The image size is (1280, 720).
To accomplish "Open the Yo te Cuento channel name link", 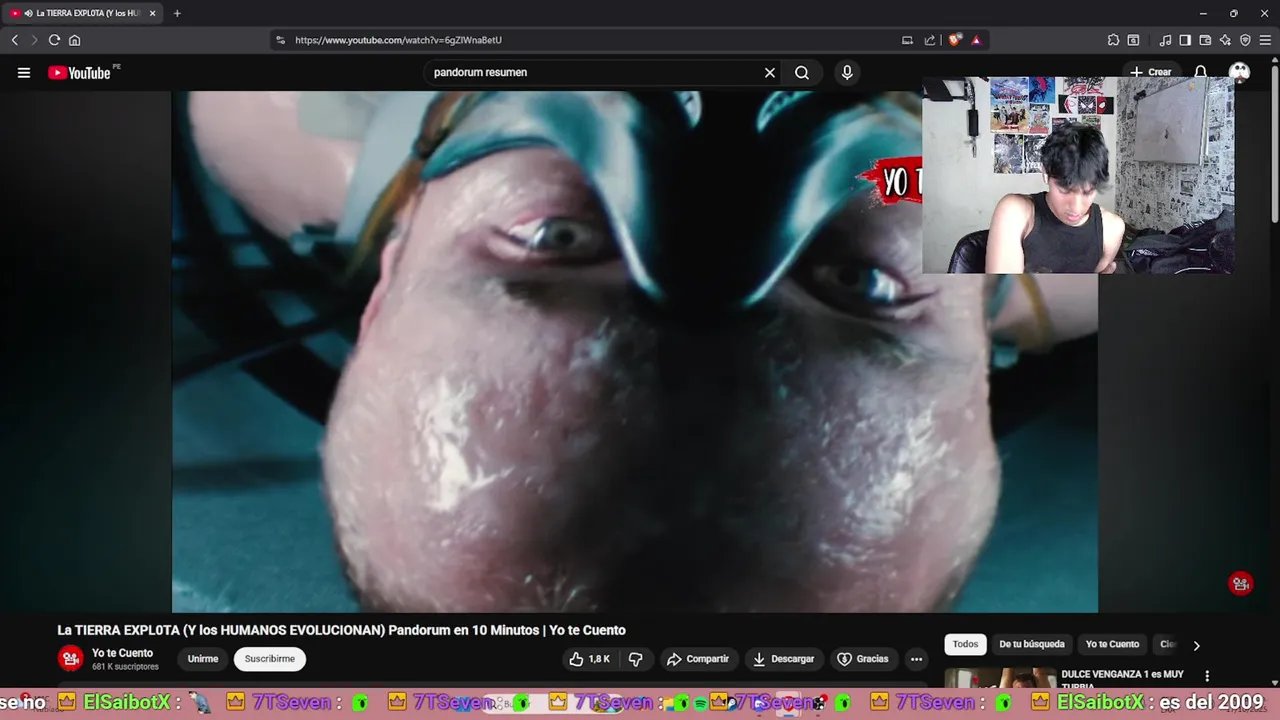I will tap(122, 653).
